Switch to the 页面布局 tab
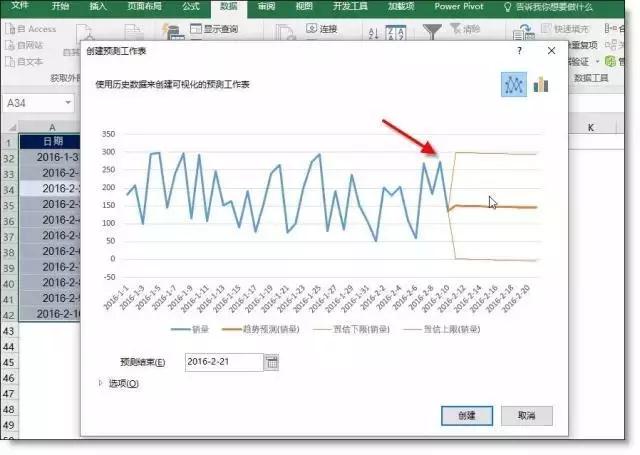Image resolution: width=640 pixels, height=455 pixels. click(144, 6)
